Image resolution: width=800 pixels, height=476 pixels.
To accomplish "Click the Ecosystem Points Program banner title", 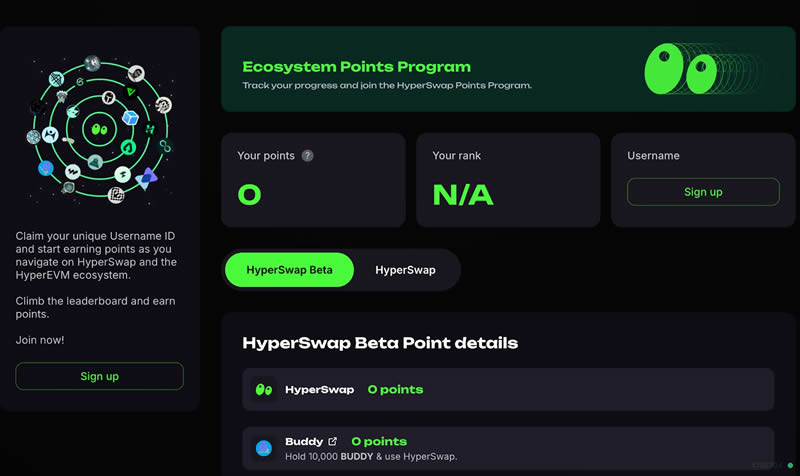I will [x=356, y=67].
